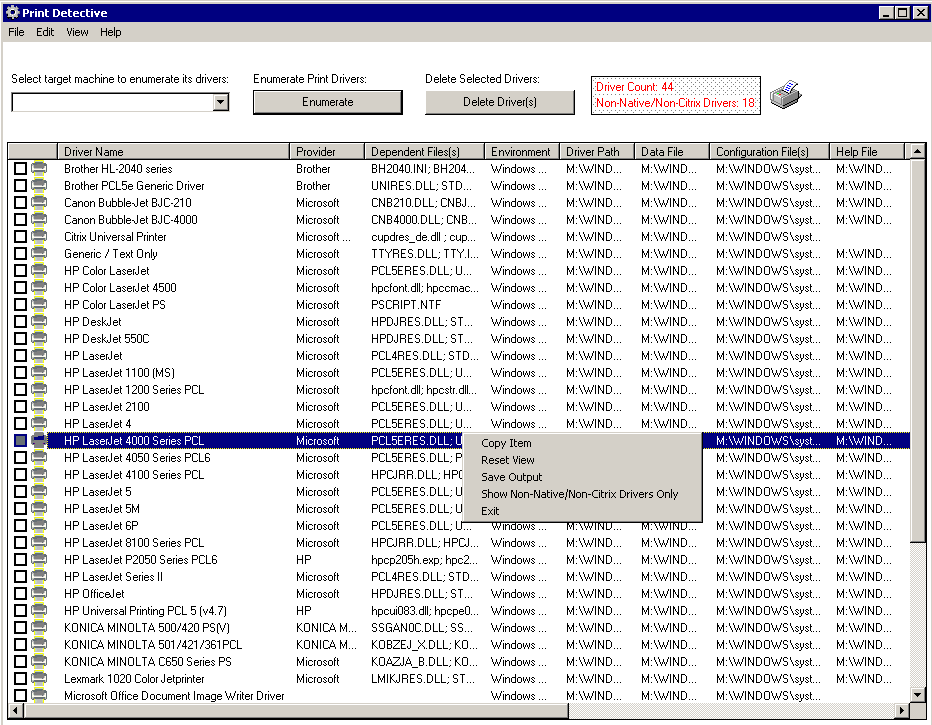Click the vertical scrollbar down arrow
Screen dimensions: 932x725
click(918, 695)
